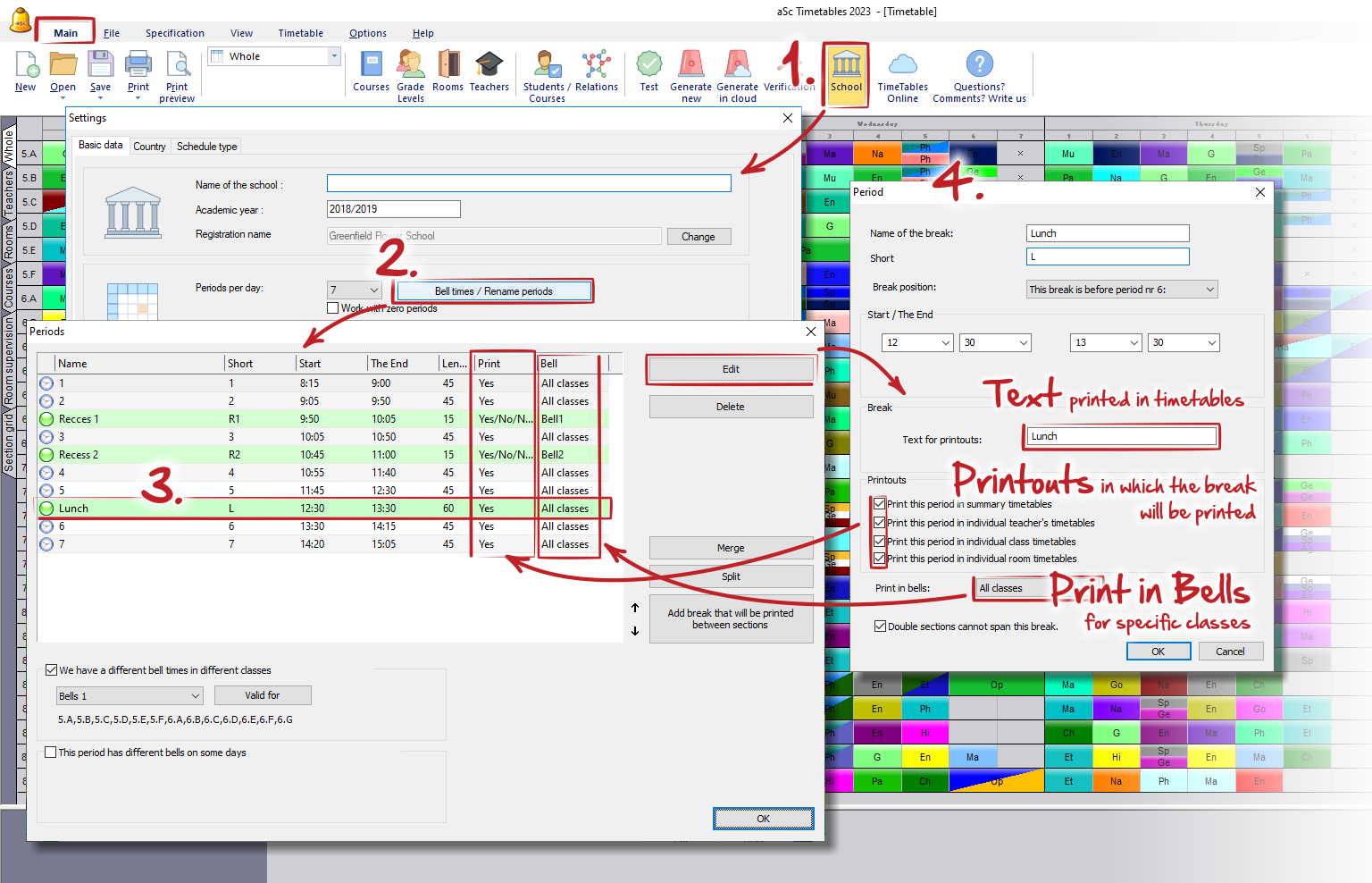Move the period up with the up arrow
1372x883 pixels.
click(x=635, y=608)
